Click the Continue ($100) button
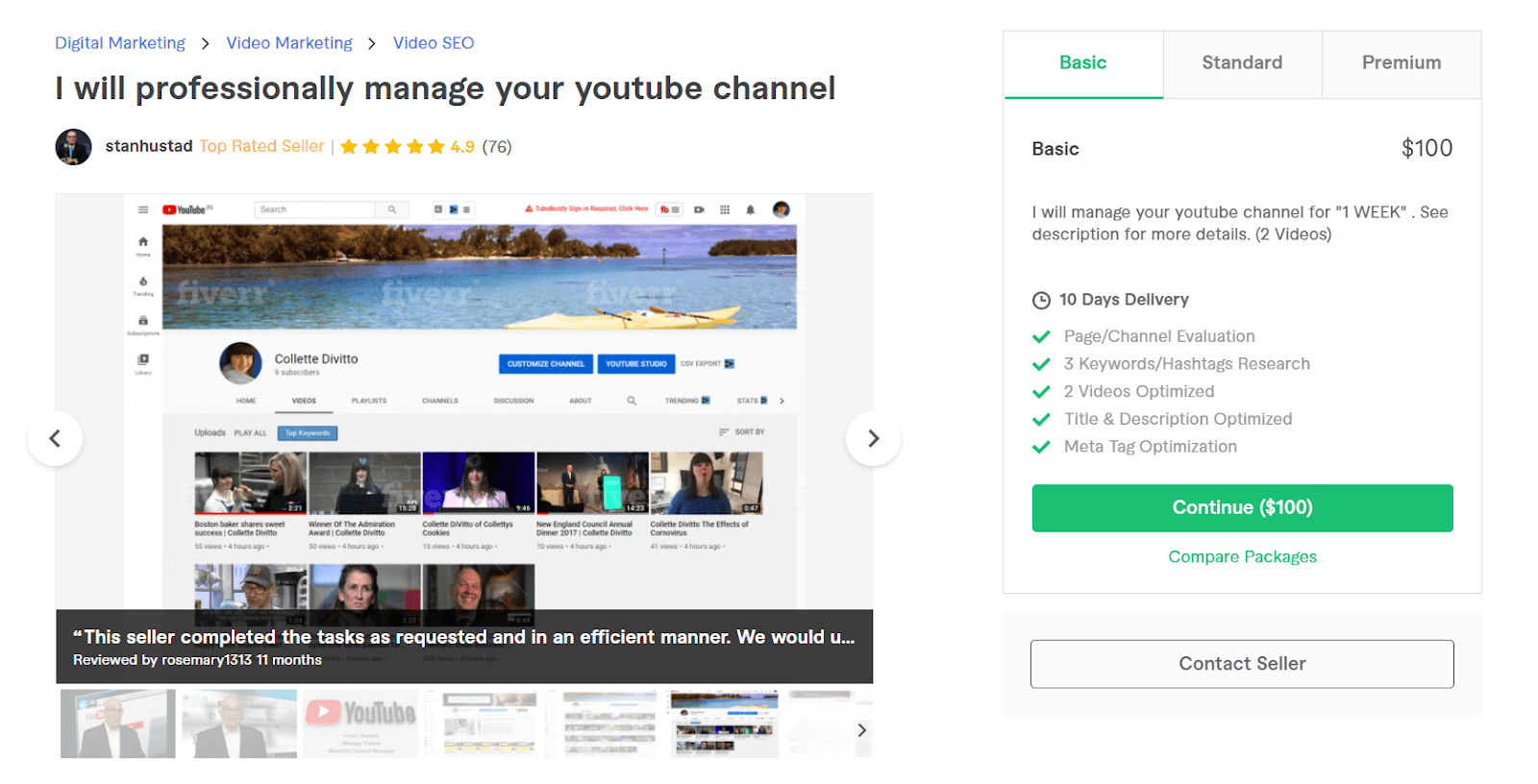The image size is (1538, 784). pos(1242,507)
